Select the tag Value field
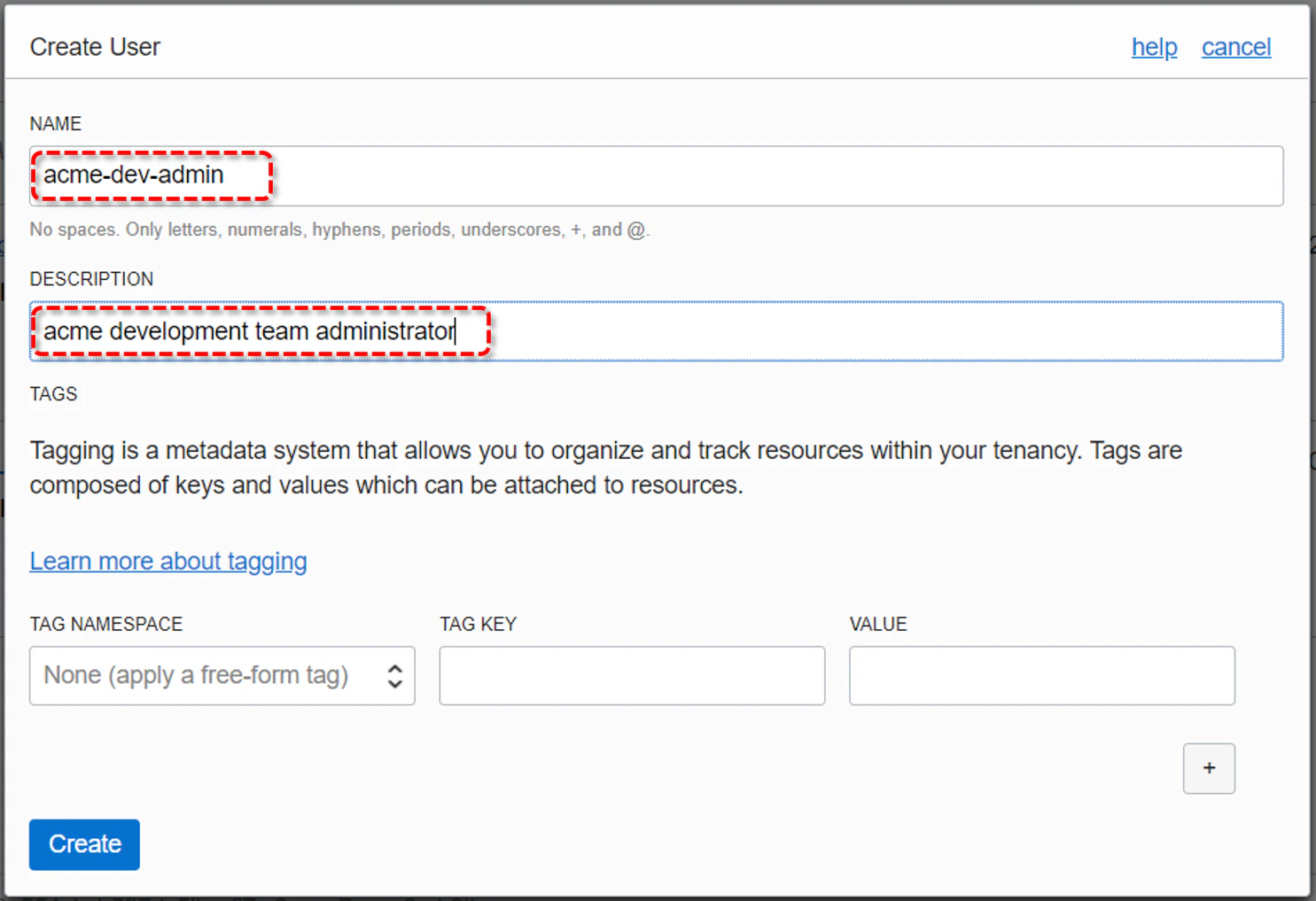The height and width of the screenshot is (901, 1316). coord(1042,676)
